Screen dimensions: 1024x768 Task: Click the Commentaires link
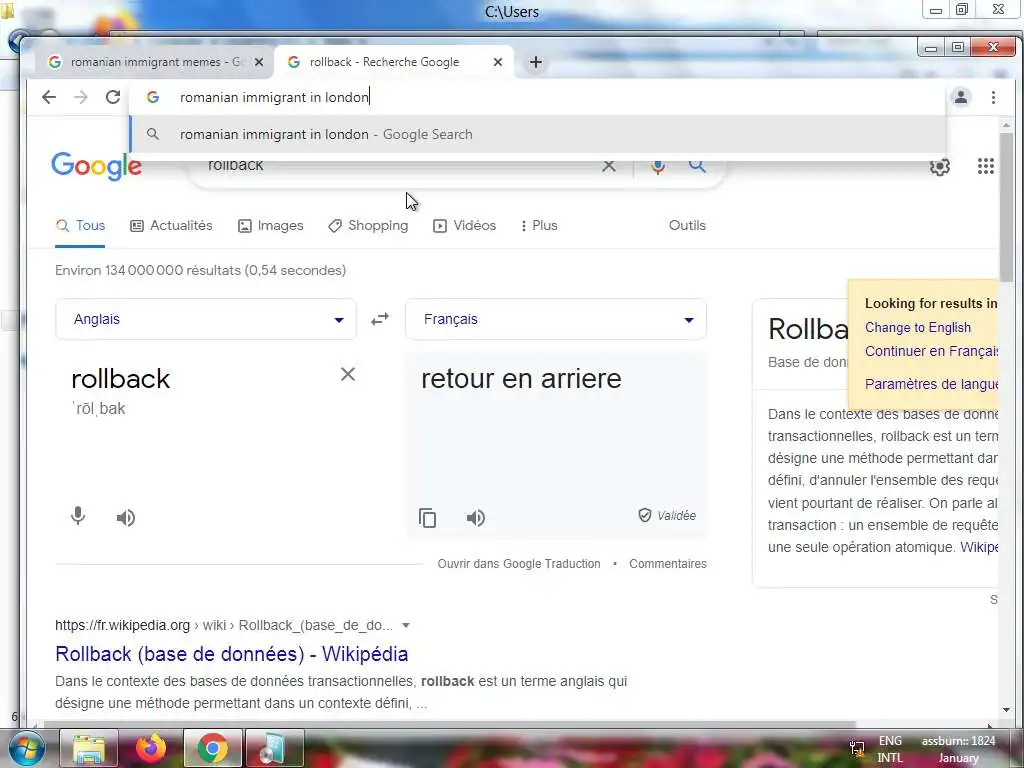tap(667, 564)
